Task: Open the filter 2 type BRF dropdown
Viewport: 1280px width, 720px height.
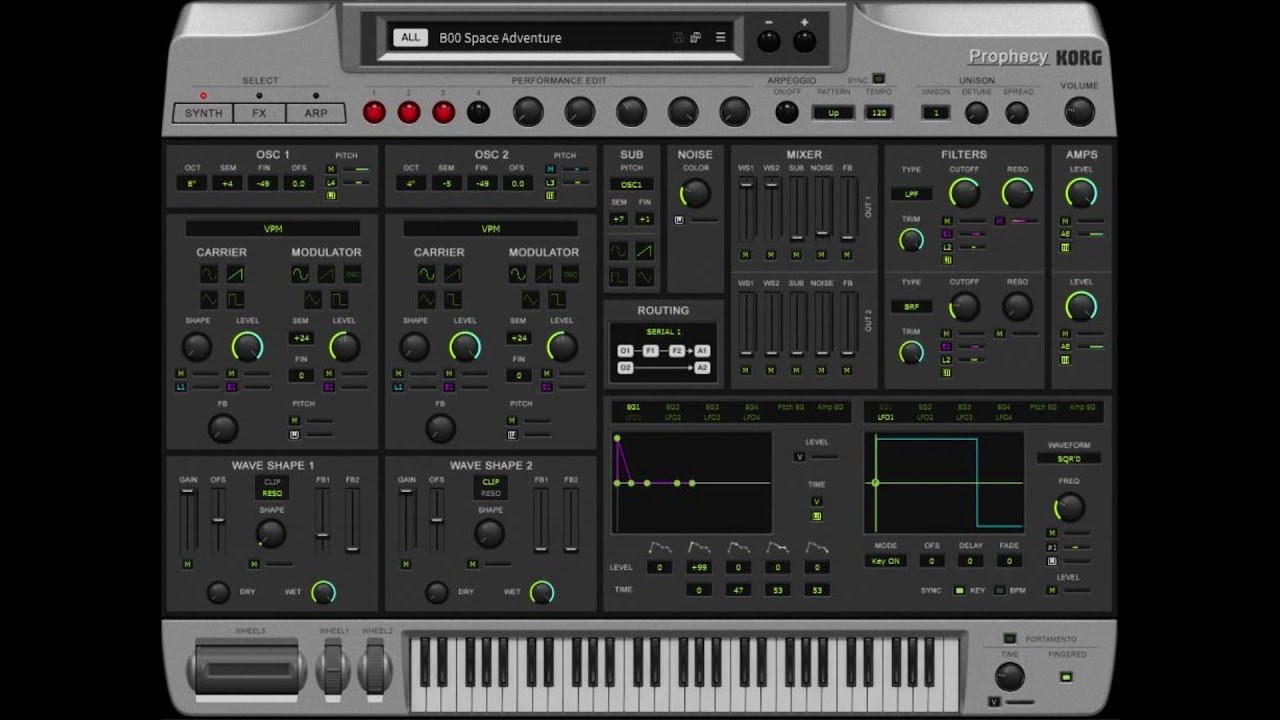Action: tap(911, 307)
